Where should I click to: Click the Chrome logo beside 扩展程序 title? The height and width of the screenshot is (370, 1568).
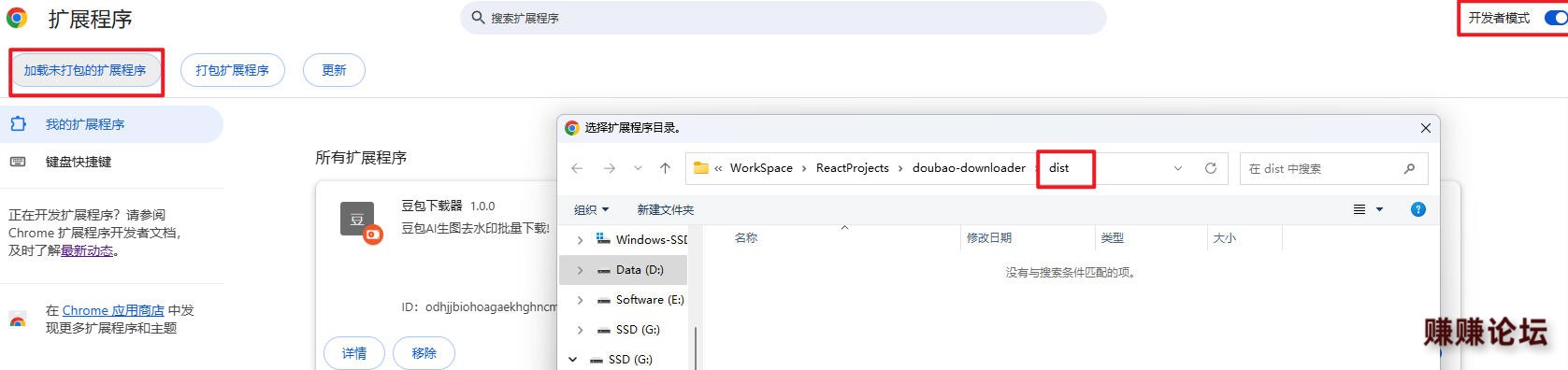pyautogui.click(x=17, y=18)
